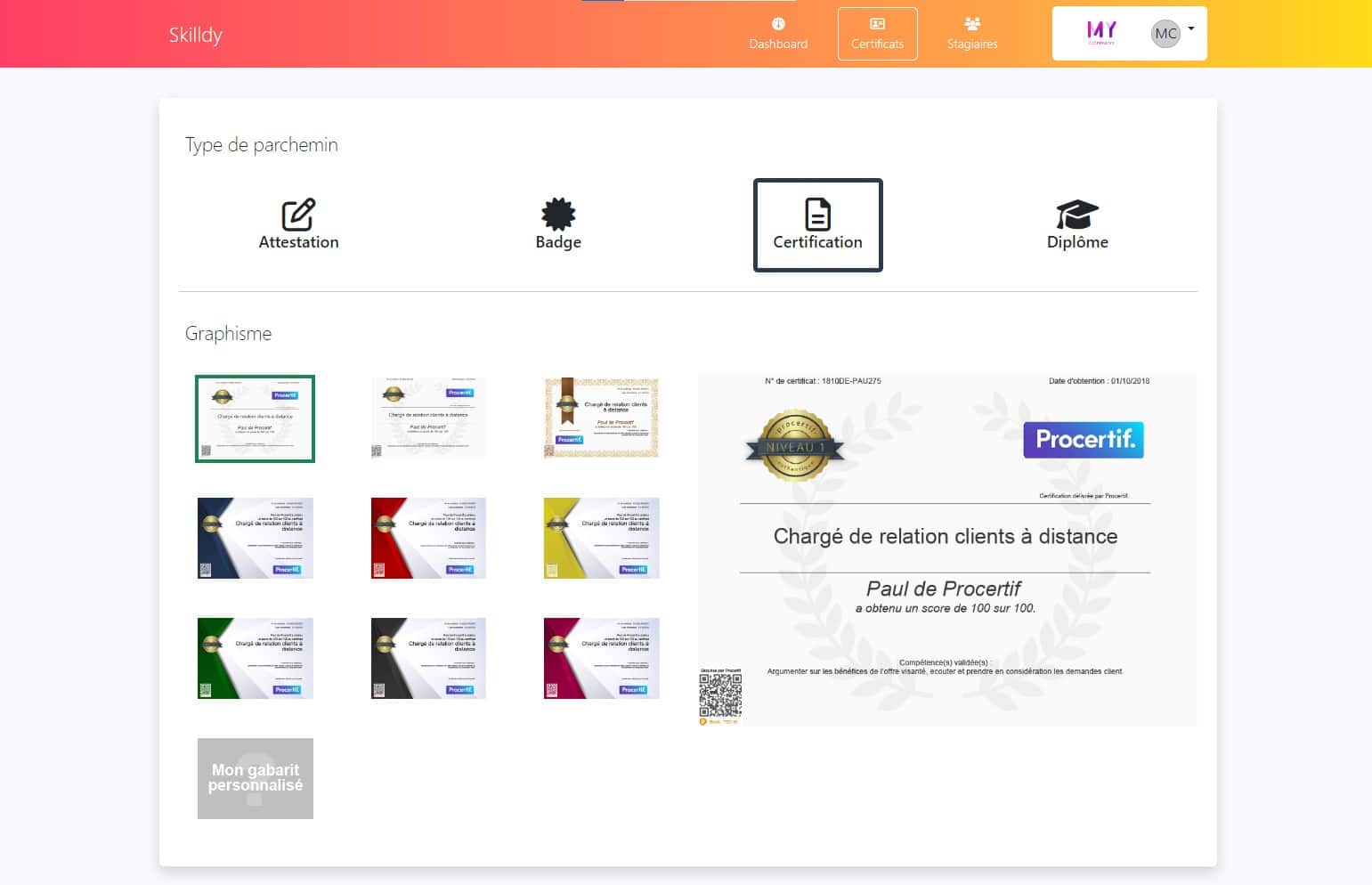Pick the red certificate design
This screenshot has height=885, width=1372.
428,539
